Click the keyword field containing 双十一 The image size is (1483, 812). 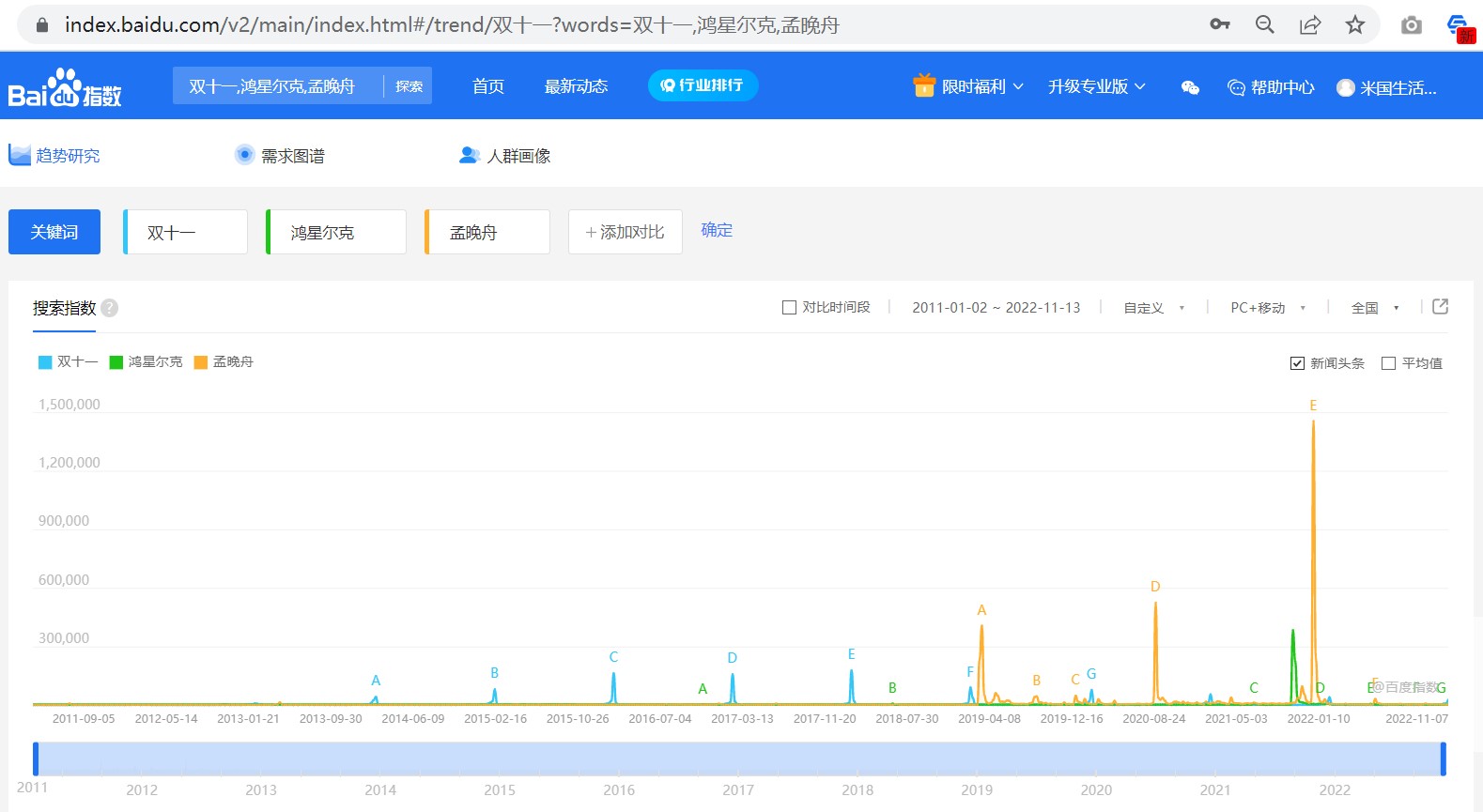[x=186, y=232]
